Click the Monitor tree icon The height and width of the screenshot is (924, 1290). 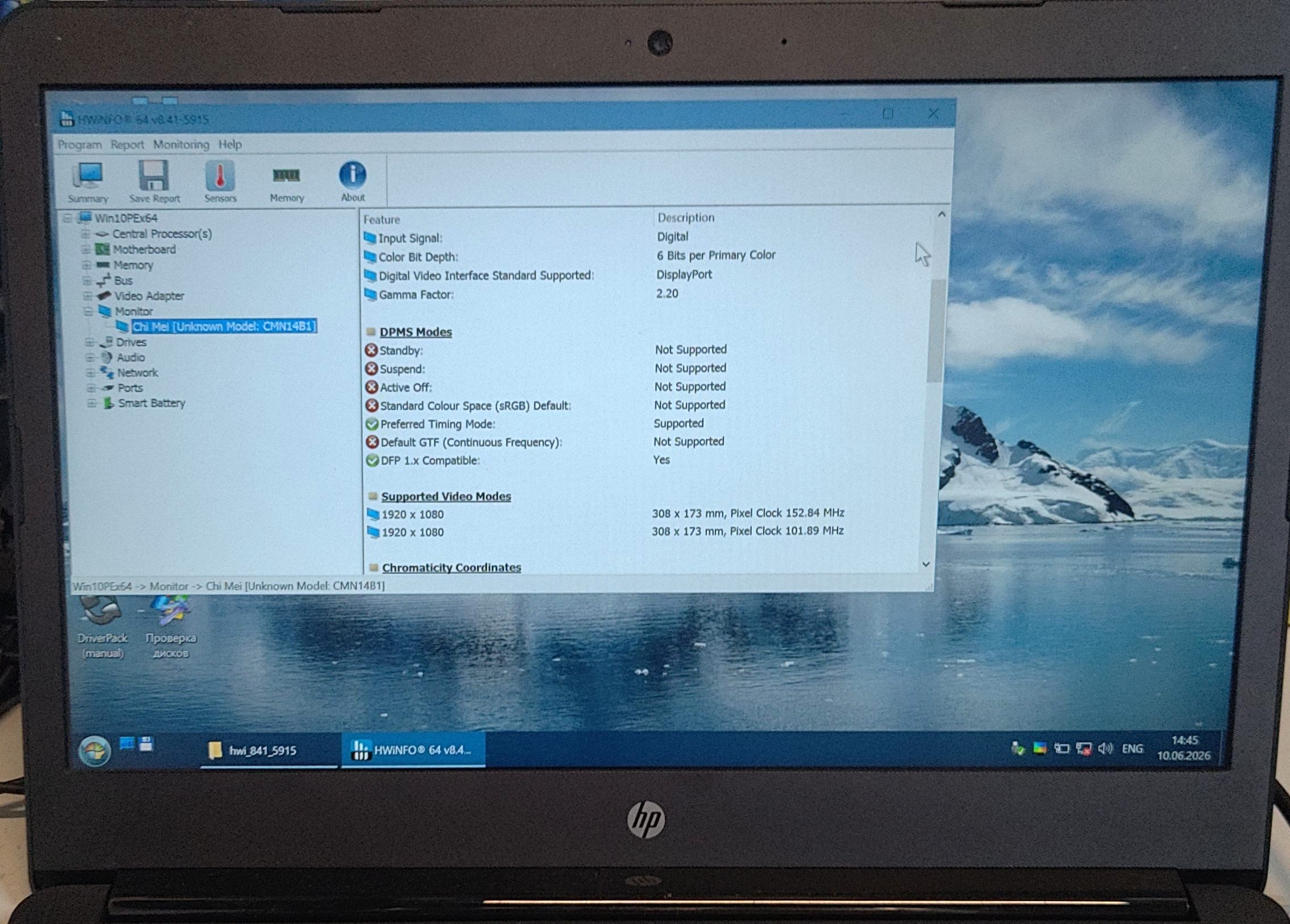pyautogui.click(x=104, y=310)
